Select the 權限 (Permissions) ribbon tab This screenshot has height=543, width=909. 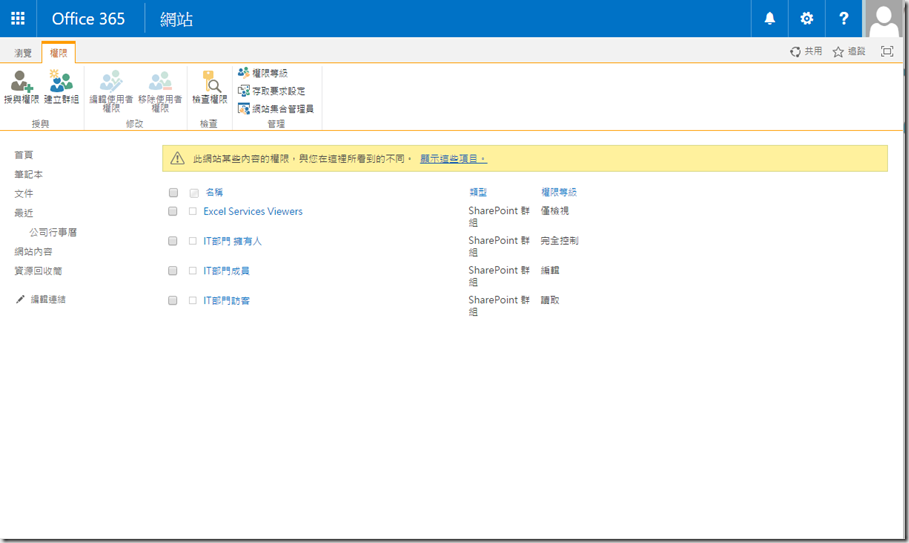[x=58, y=52]
